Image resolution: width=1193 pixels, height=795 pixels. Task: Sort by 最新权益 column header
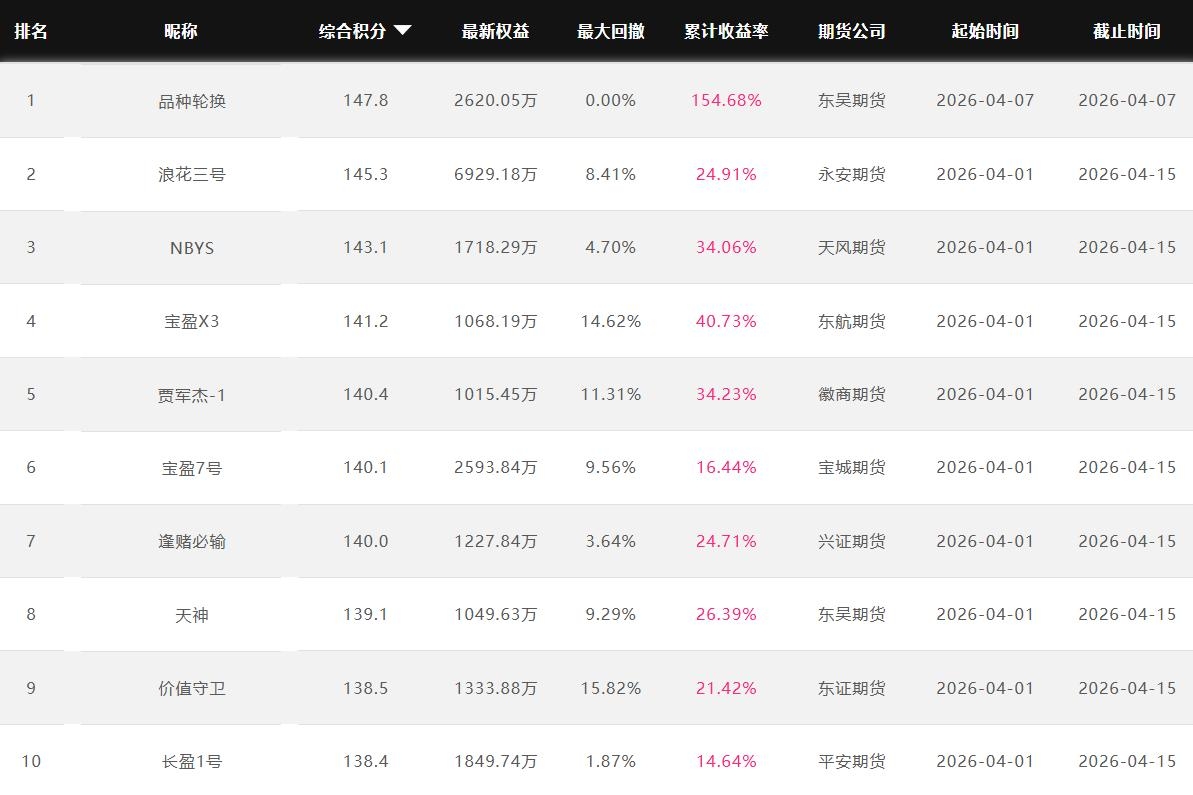point(495,31)
